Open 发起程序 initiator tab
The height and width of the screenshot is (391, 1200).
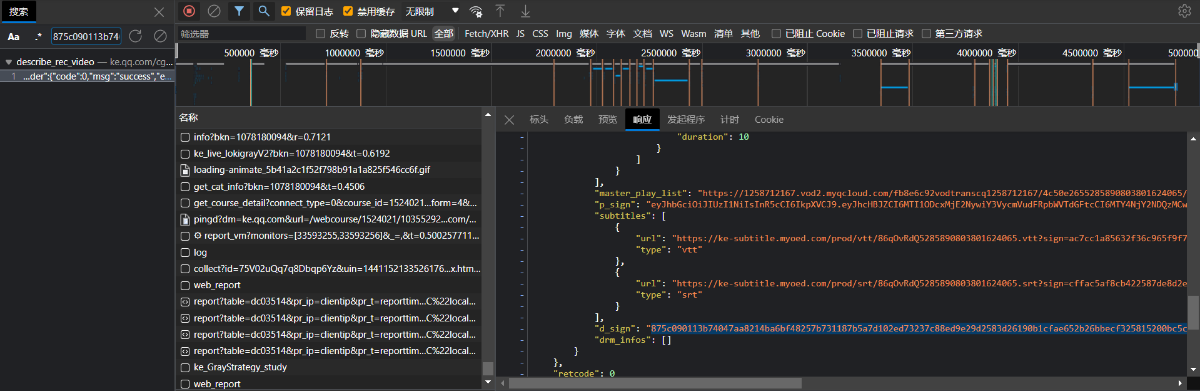[x=686, y=120]
